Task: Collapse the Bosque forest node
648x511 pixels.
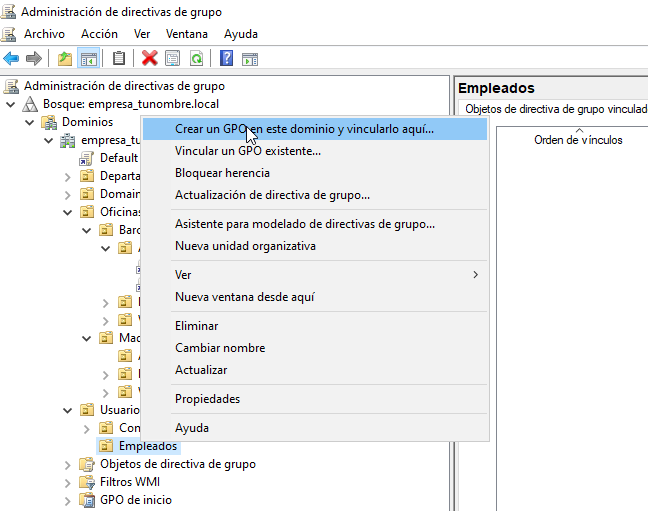Action: click(11, 104)
